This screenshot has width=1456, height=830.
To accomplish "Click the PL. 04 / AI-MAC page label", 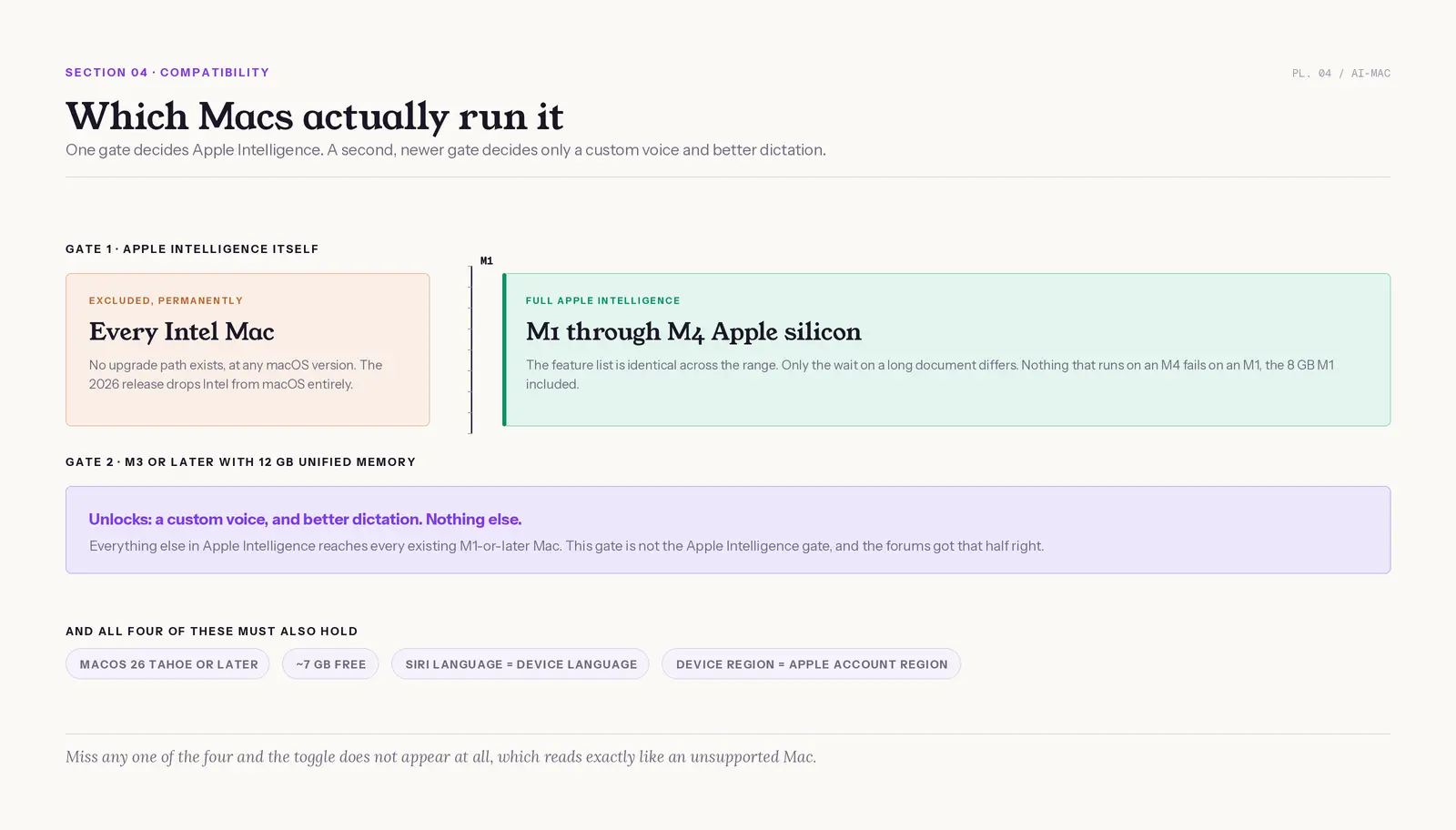I will pyautogui.click(x=1340, y=73).
